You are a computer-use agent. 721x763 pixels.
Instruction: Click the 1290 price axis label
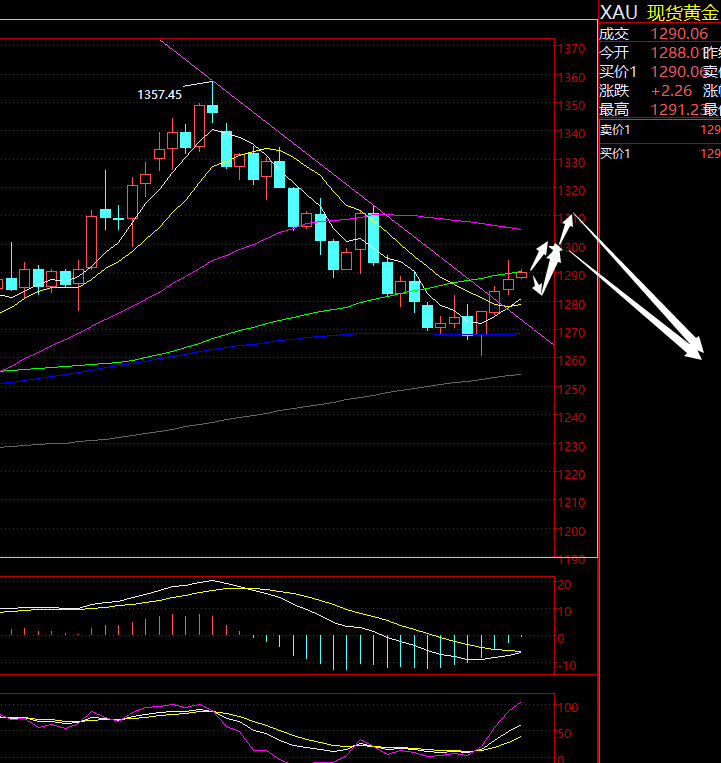click(572, 276)
